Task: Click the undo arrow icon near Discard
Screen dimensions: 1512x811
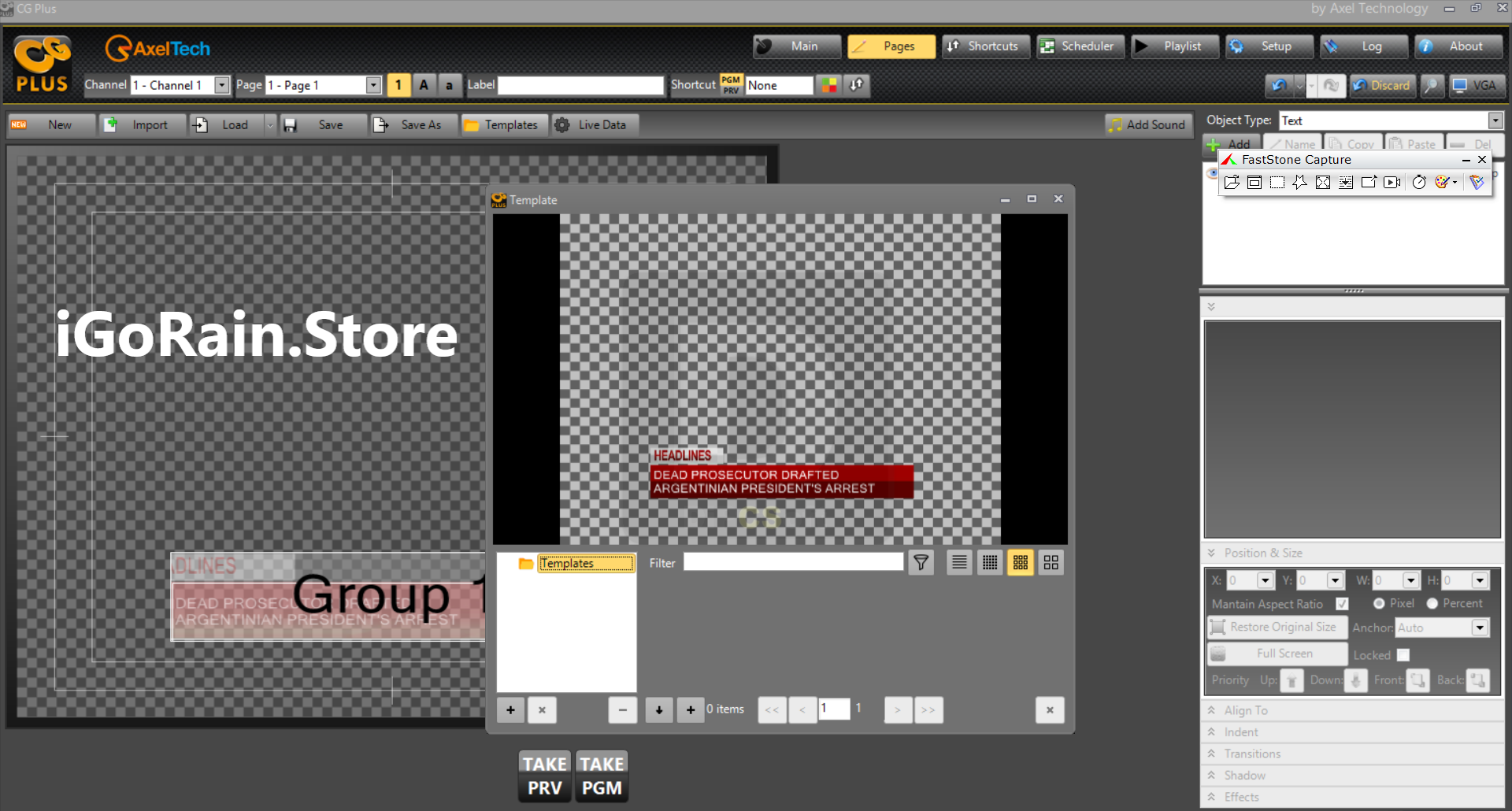Action: (x=1279, y=85)
